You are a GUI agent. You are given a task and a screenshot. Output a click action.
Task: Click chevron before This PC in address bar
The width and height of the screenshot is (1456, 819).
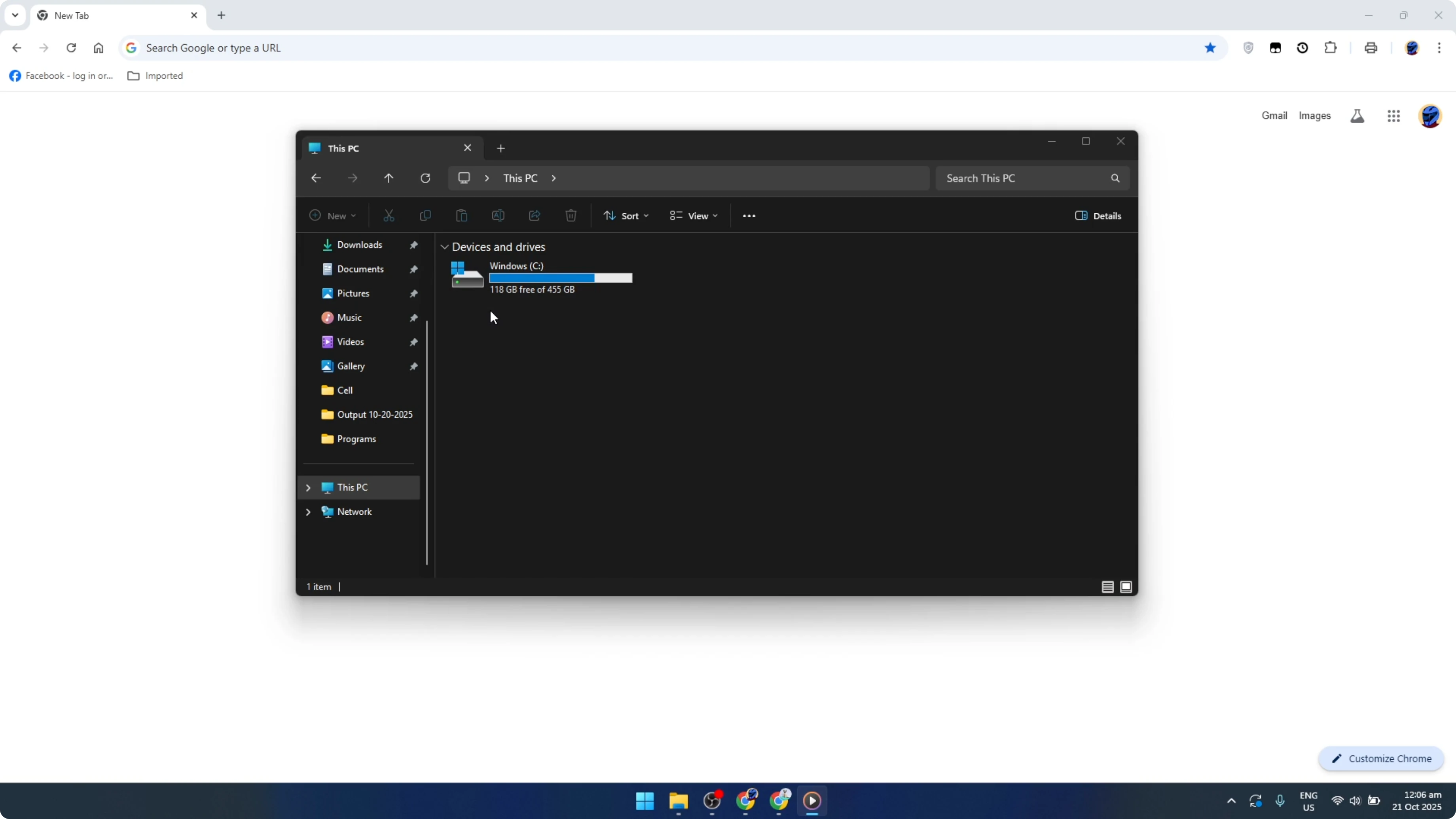pos(487,178)
